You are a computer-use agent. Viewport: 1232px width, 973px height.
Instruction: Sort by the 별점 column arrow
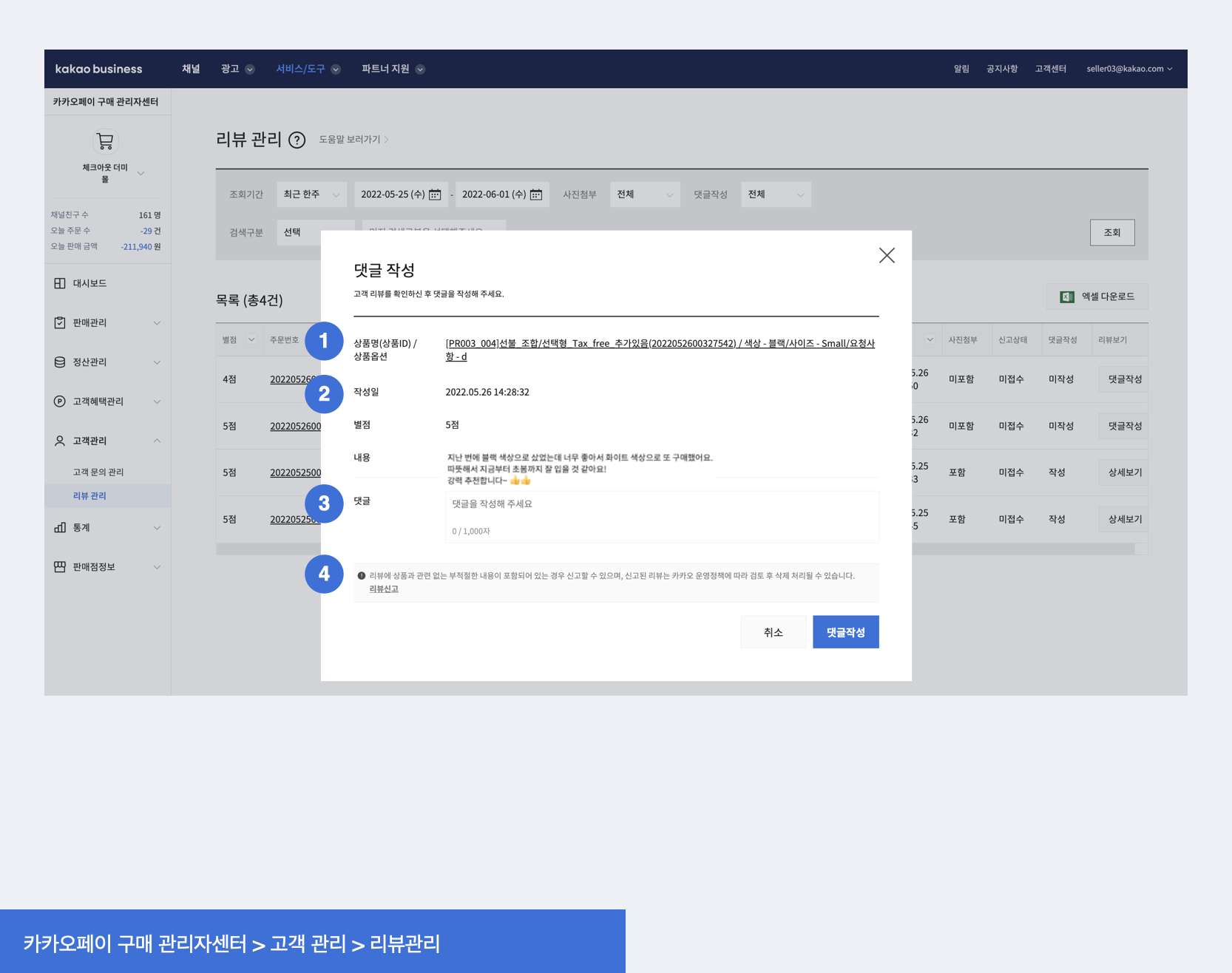pyautogui.click(x=251, y=340)
